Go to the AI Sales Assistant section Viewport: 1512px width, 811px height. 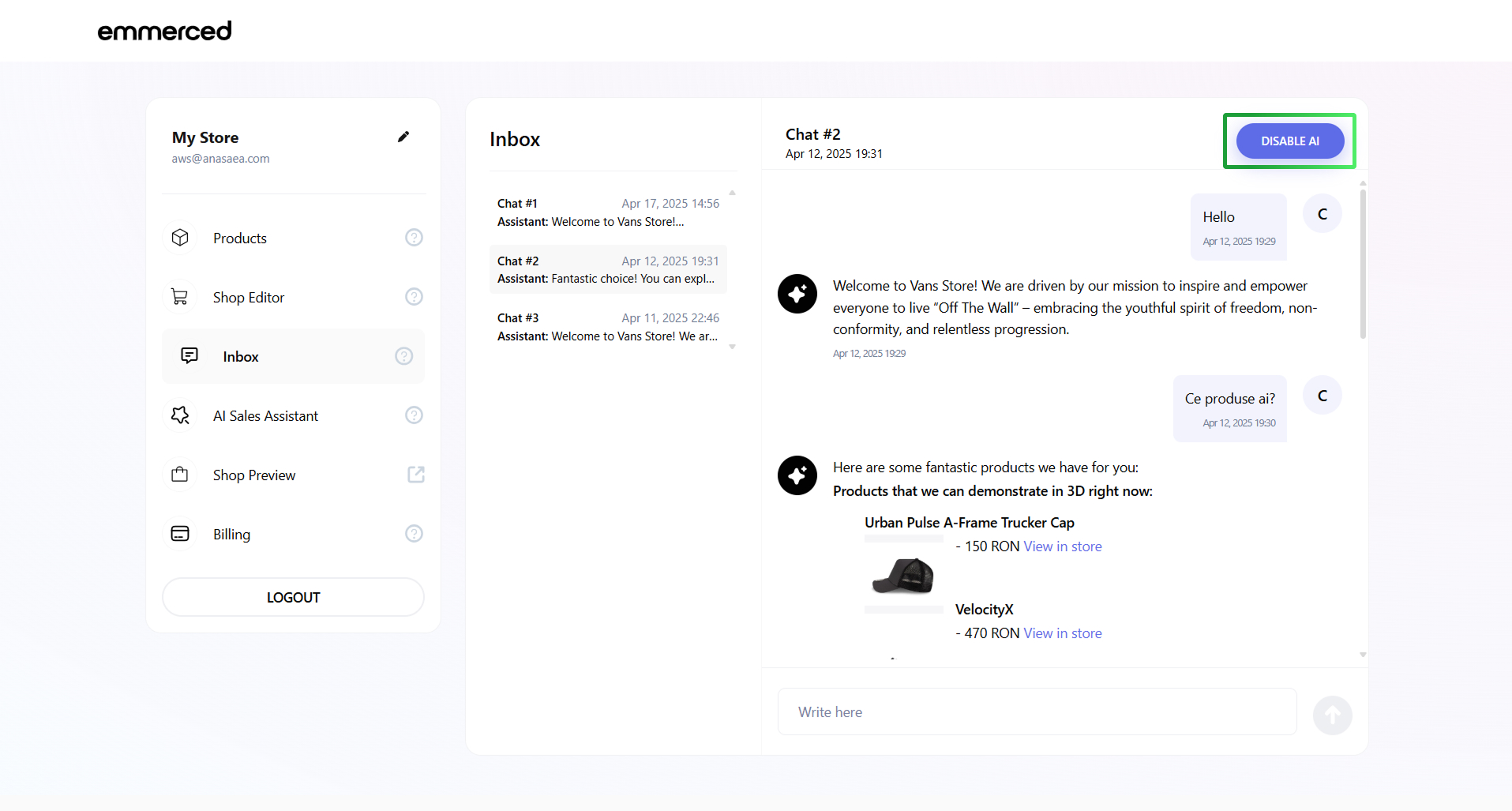tap(265, 416)
